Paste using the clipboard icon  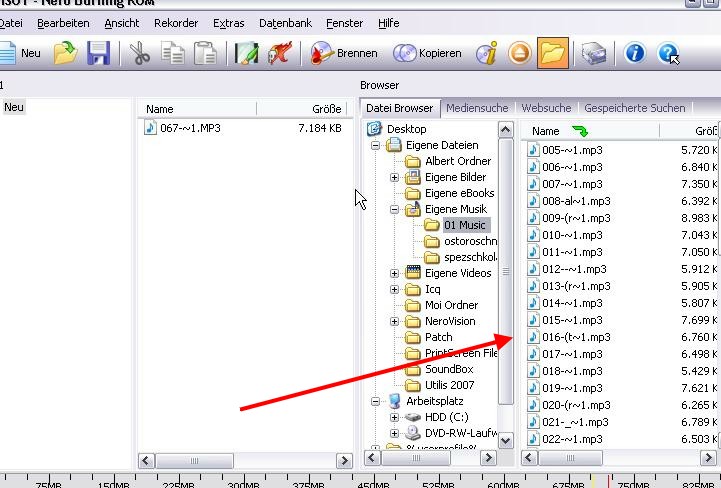tap(205, 53)
